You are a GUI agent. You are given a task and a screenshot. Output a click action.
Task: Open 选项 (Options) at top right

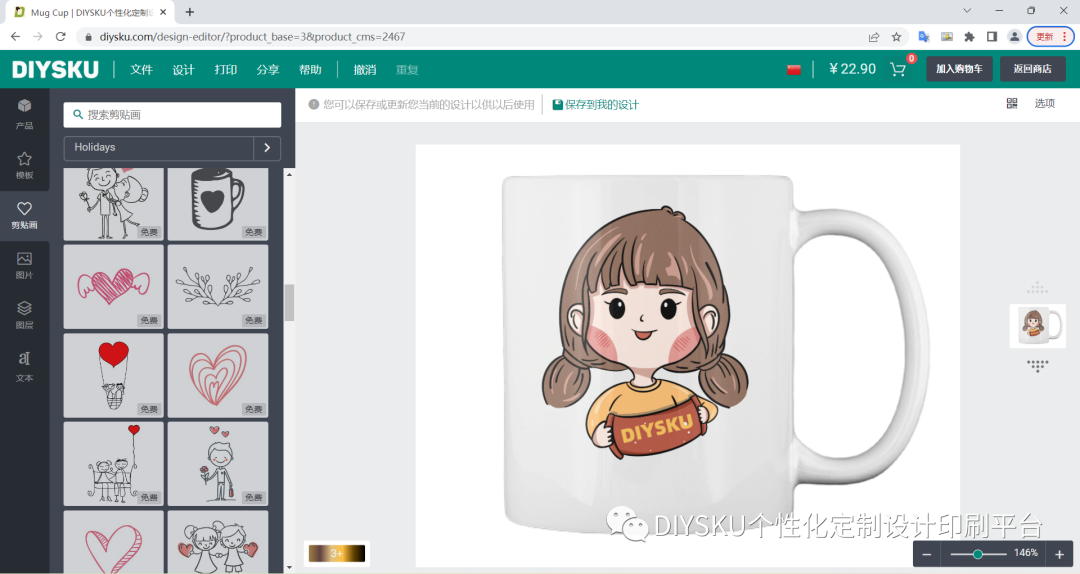tap(1044, 103)
